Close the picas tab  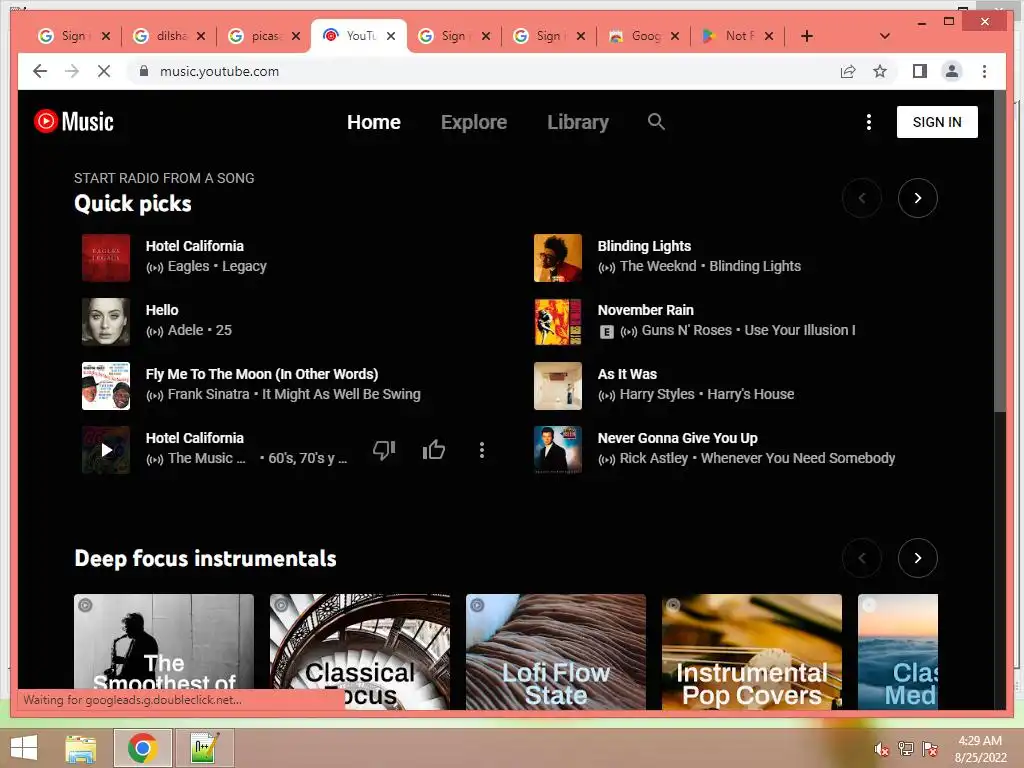(296, 36)
